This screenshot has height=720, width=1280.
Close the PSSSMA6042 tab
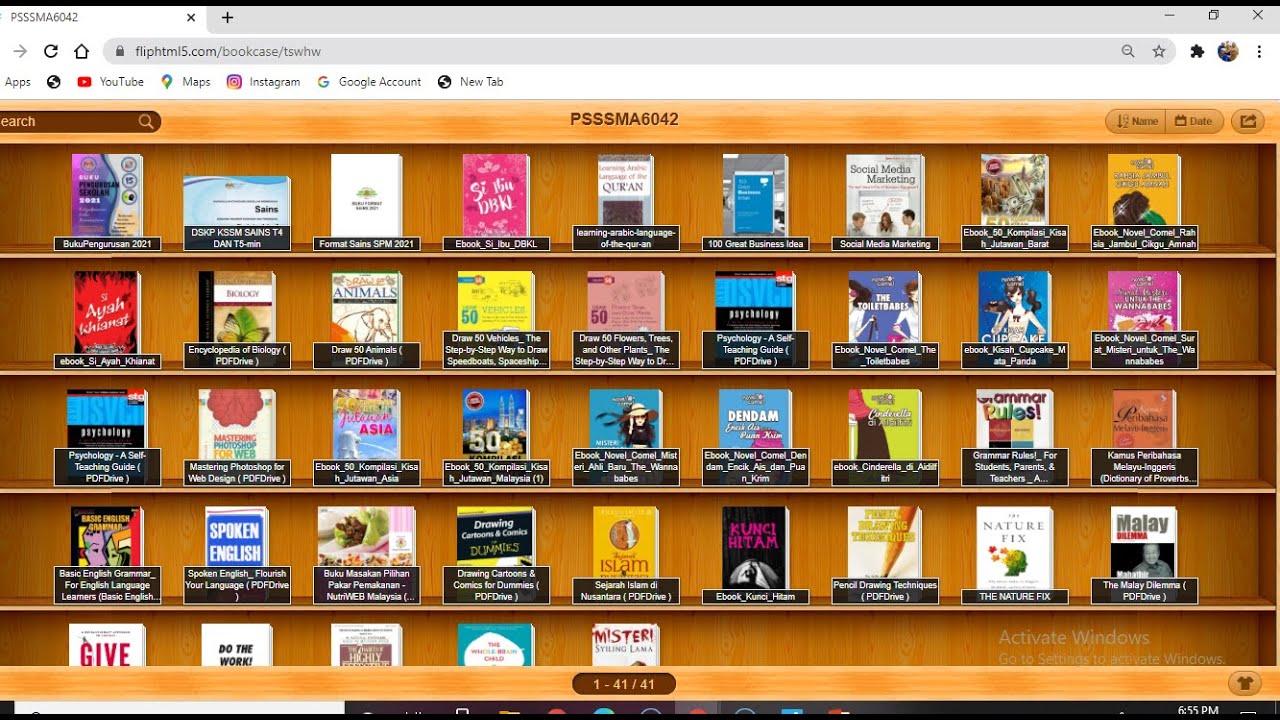[x=191, y=17]
